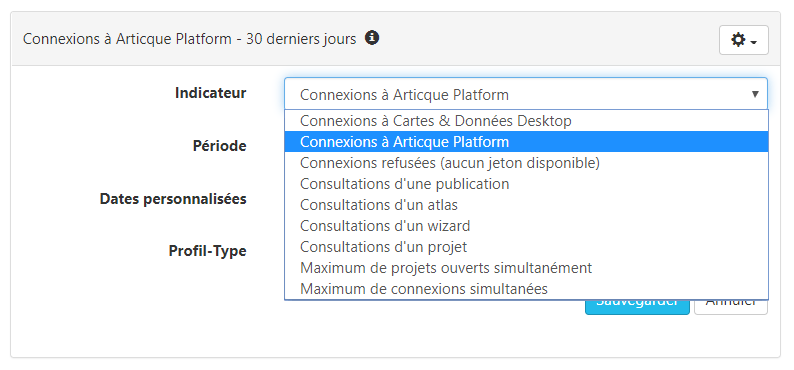This screenshot has width=794, height=370.
Task: Select Consultations d'un atlas
Action: 526,205
